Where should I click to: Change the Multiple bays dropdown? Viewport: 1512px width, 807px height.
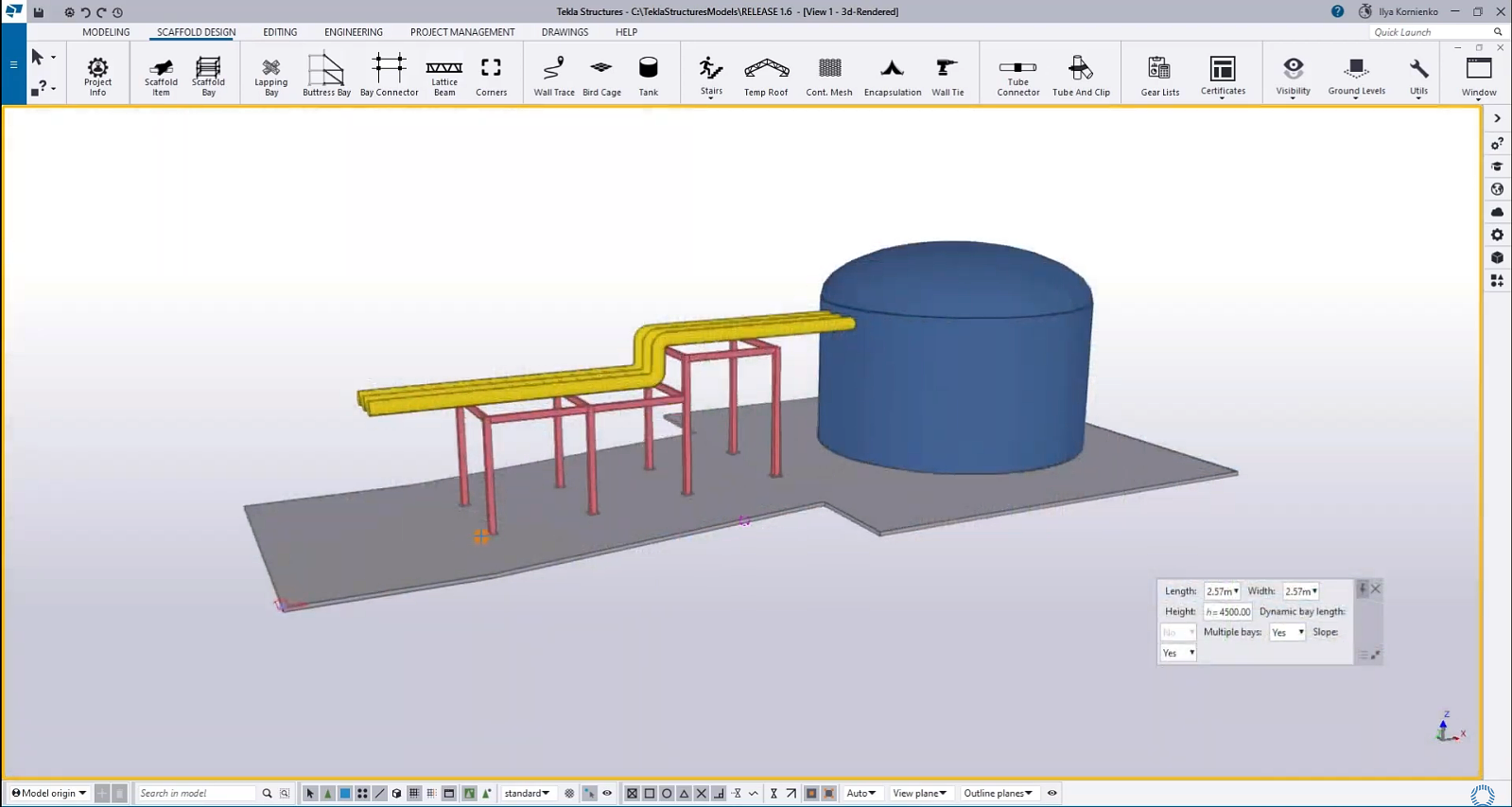[x=1287, y=632]
